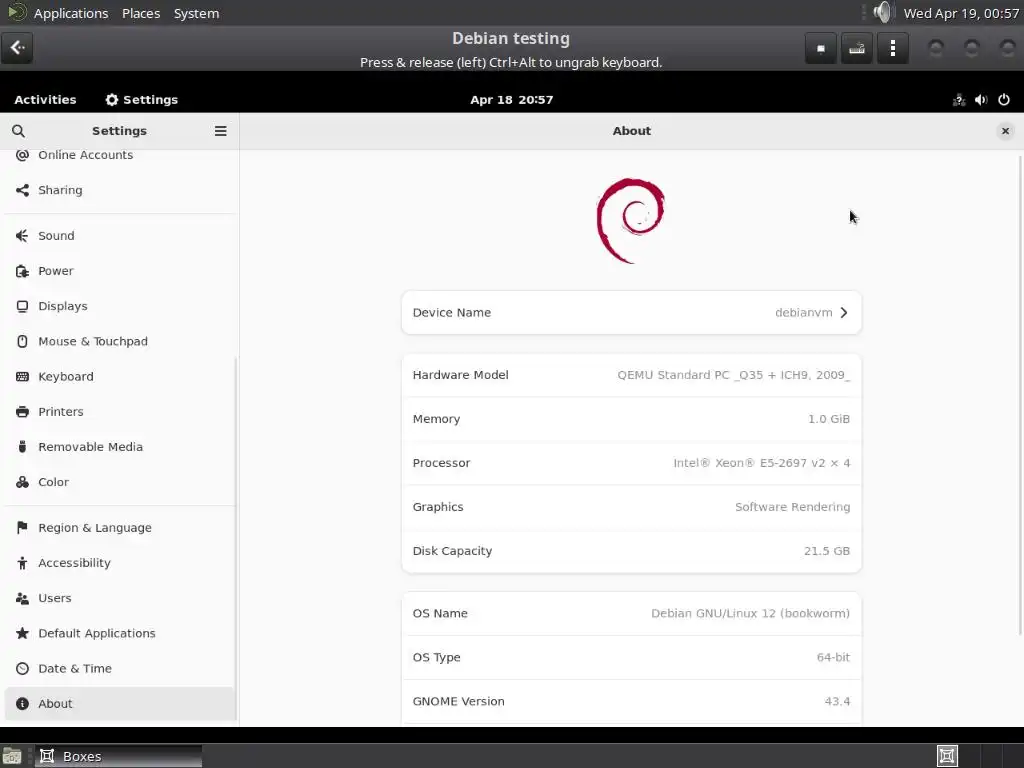This screenshot has width=1024, height=768.
Task: Click the Hardware Model value text
Action: coord(733,376)
